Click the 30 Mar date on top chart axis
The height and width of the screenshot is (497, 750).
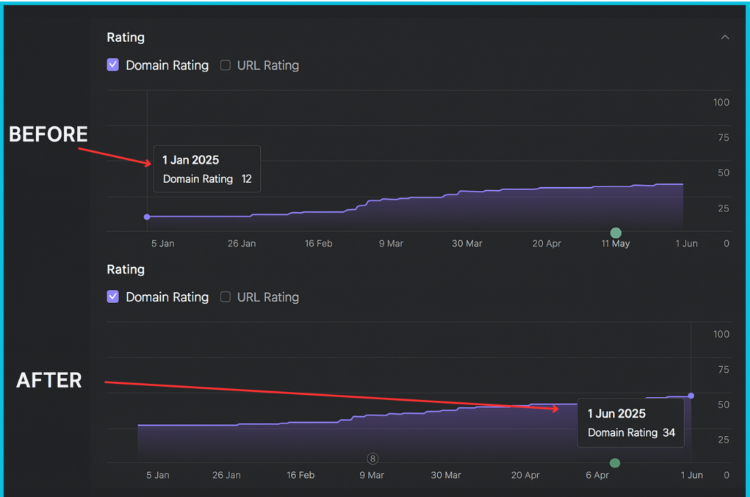pos(467,243)
